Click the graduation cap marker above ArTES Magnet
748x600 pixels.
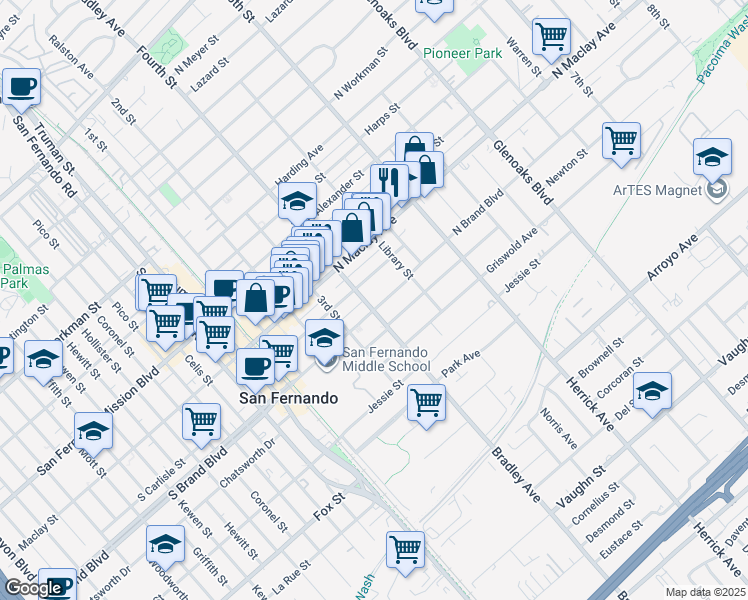tap(712, 157)
